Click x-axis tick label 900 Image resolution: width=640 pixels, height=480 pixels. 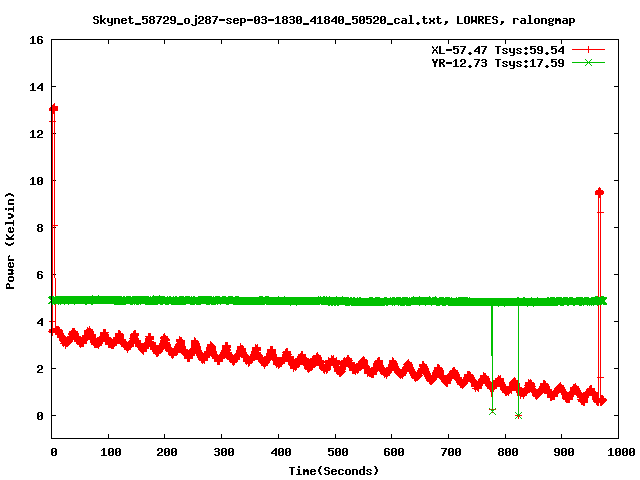point(564,452)
